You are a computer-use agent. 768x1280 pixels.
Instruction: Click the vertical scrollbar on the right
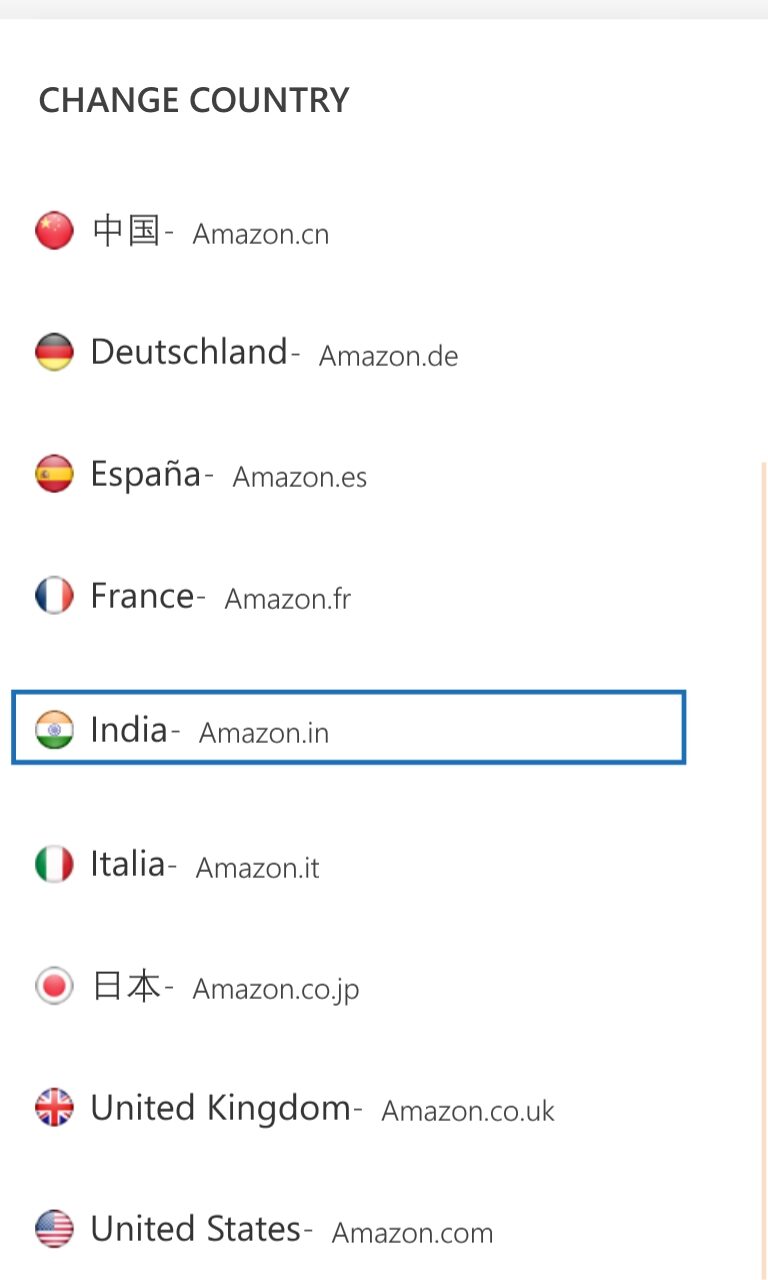(x=764, y=870)
